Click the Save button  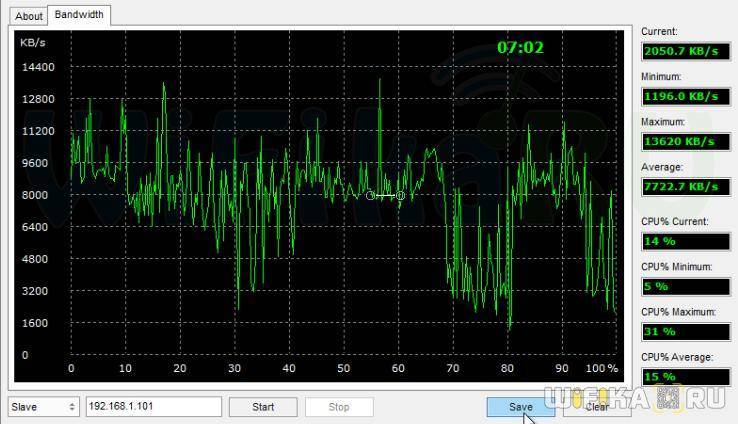click(x=521, y=407)
